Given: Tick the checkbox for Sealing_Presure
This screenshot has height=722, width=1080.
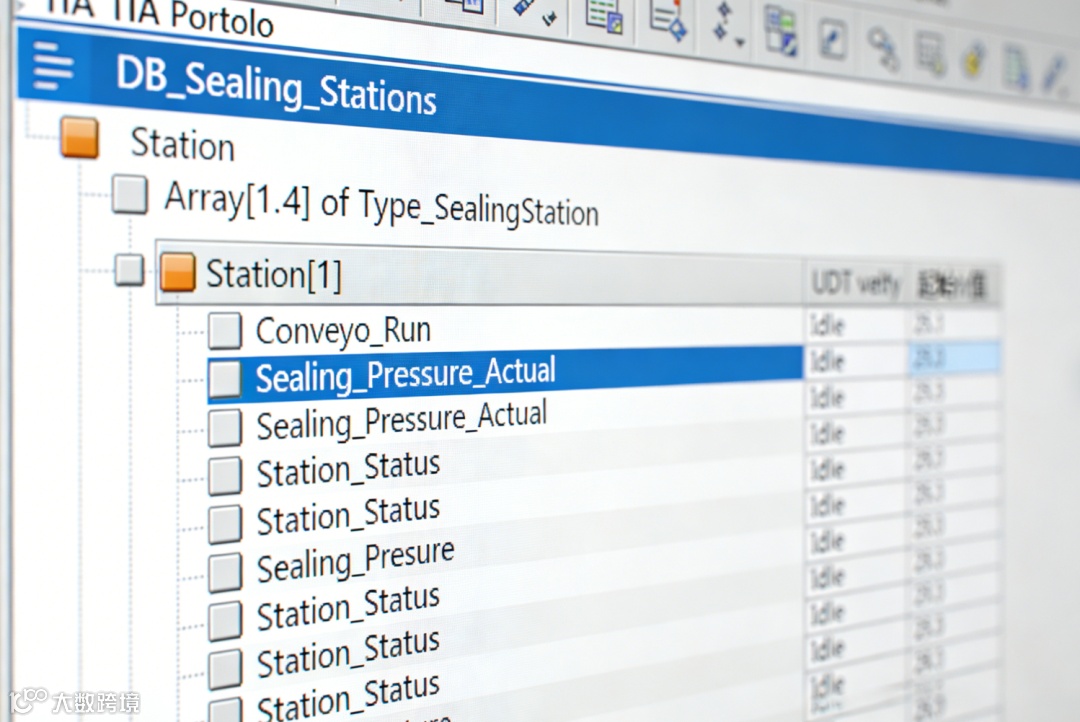Looking at the screenshot, I should [x=225, y=571].
